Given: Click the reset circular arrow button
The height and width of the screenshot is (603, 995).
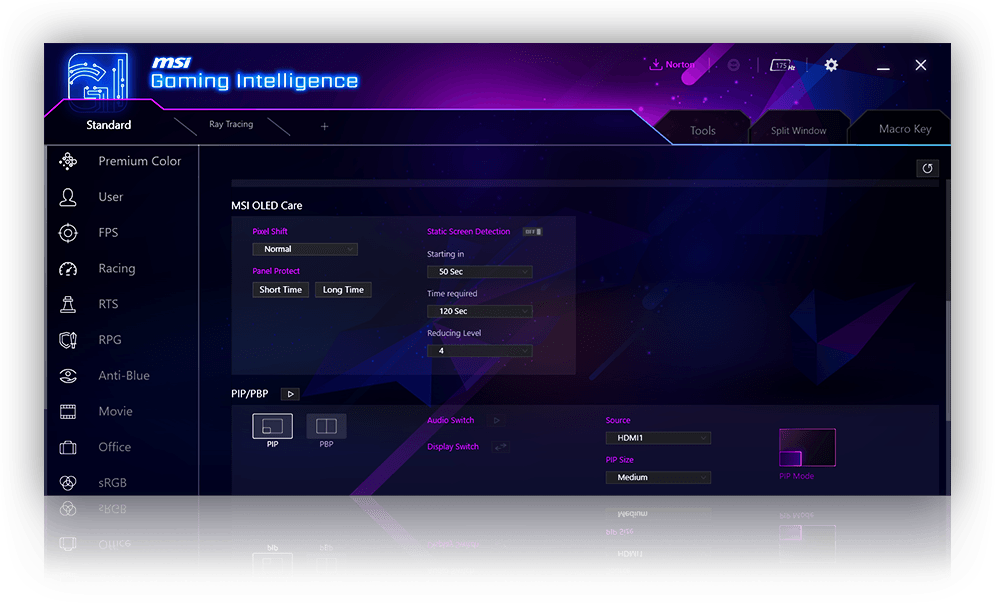Looking at the screenshot, I should pyautogui.click(x=927, y=168).
